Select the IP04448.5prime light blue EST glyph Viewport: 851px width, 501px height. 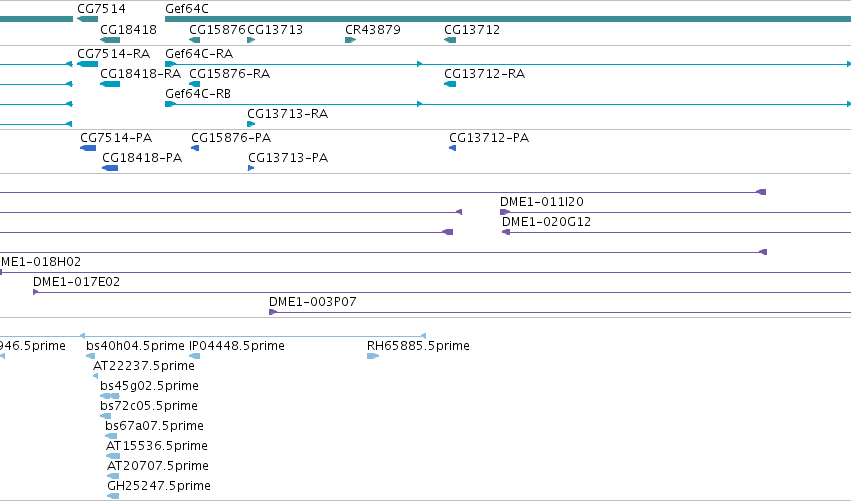(194, 356)
